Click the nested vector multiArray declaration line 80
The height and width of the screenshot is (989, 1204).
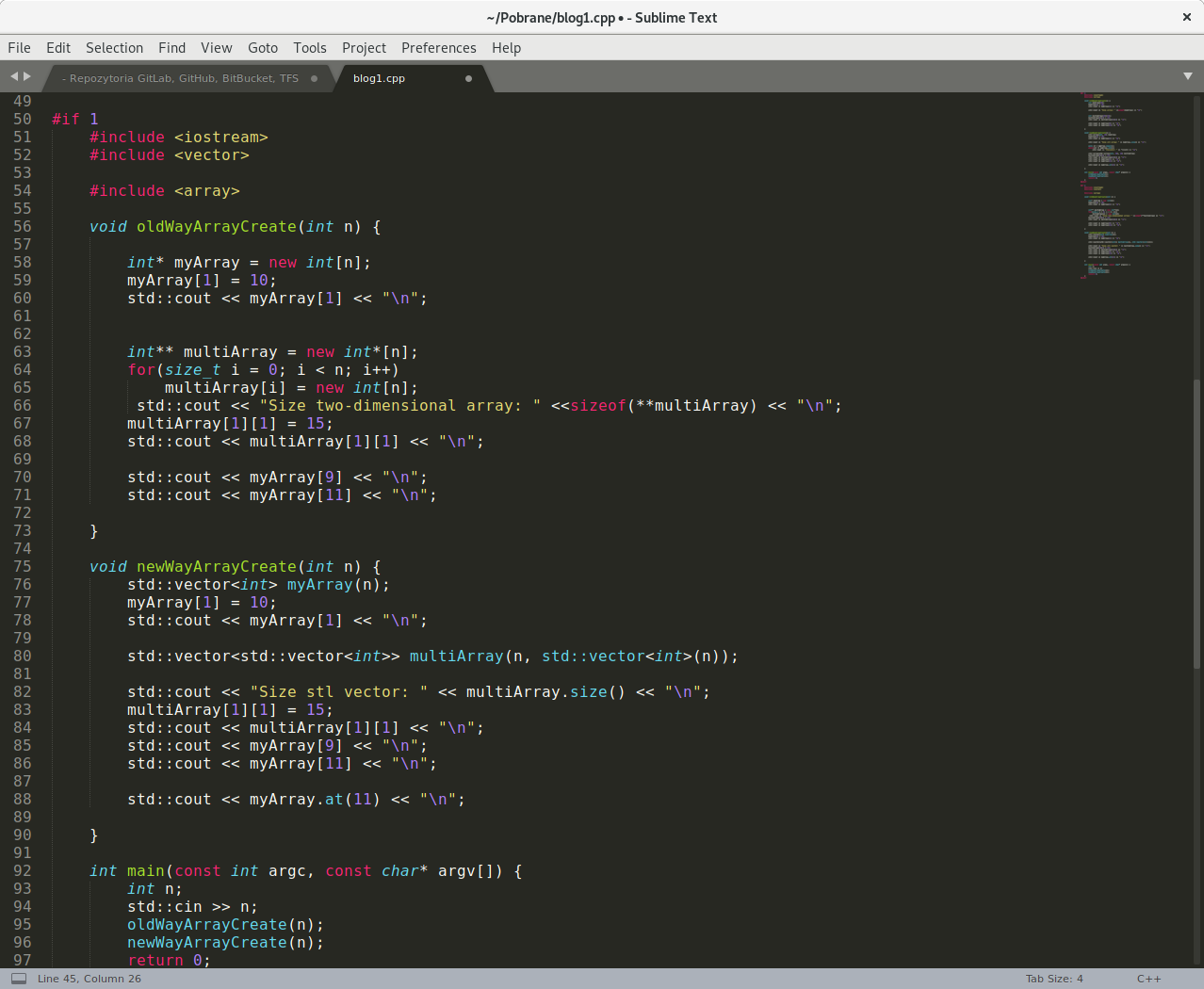tap(433, 656)
